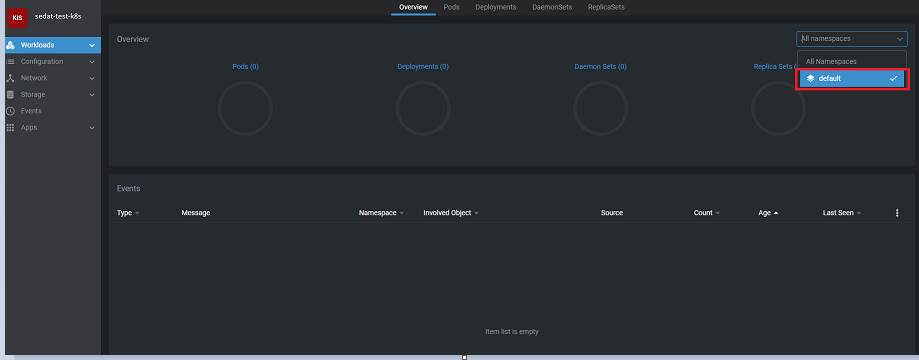Click the Workloads sidebar icon
The width and height of the screenshot is (919, 360).
click(10, 45)
